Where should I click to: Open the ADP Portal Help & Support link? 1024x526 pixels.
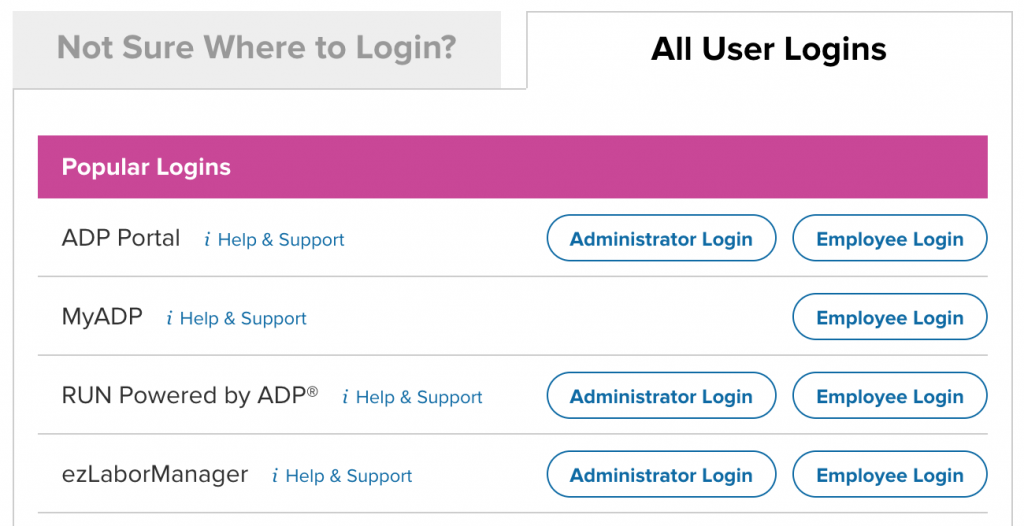click(281, 240)
